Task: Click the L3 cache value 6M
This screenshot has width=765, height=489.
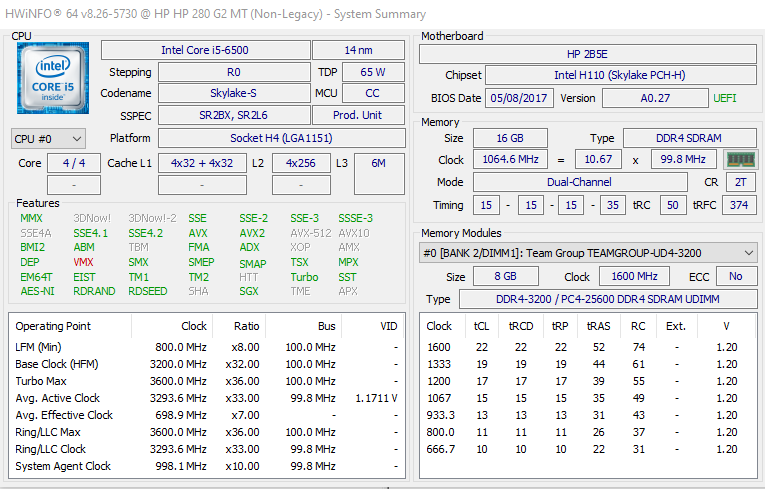Action: click(379, 174)
